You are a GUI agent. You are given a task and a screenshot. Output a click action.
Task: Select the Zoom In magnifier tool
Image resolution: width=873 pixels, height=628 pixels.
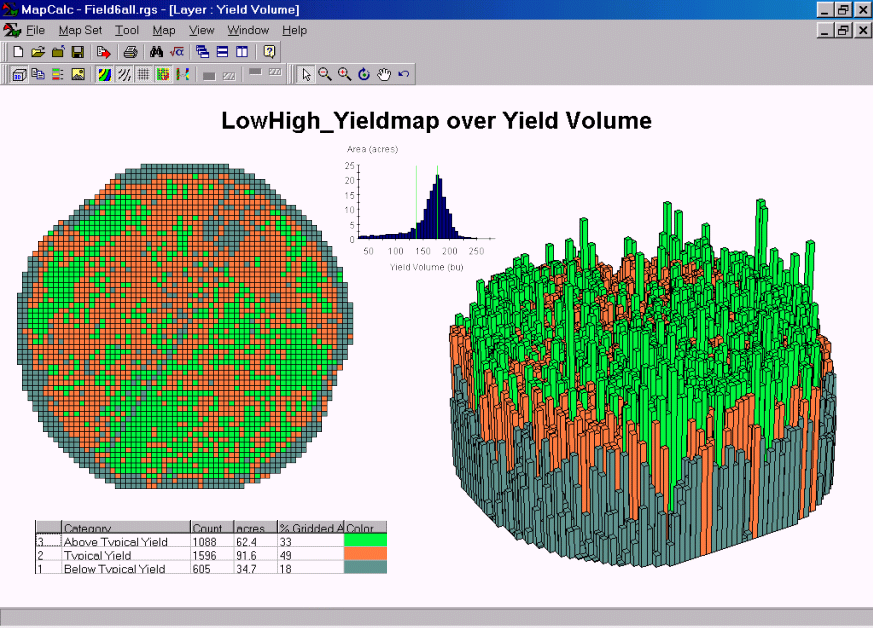point(344,74)
